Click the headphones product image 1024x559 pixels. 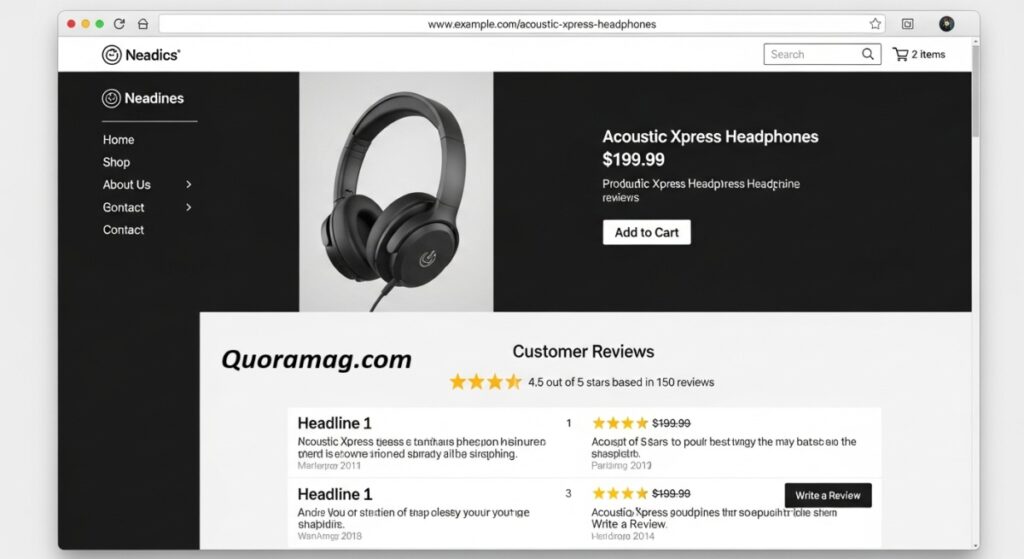396,192
